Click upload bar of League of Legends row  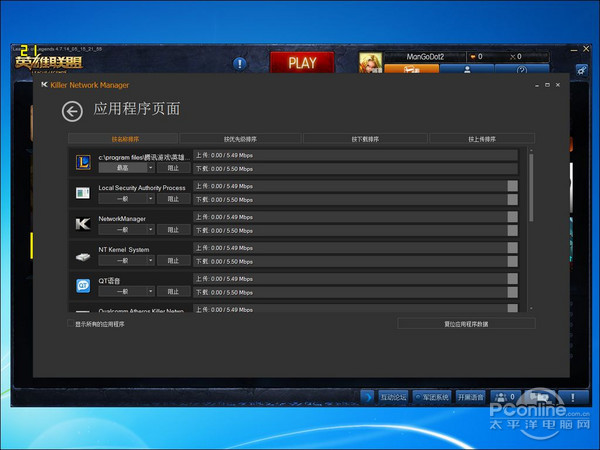coord(355,155)
